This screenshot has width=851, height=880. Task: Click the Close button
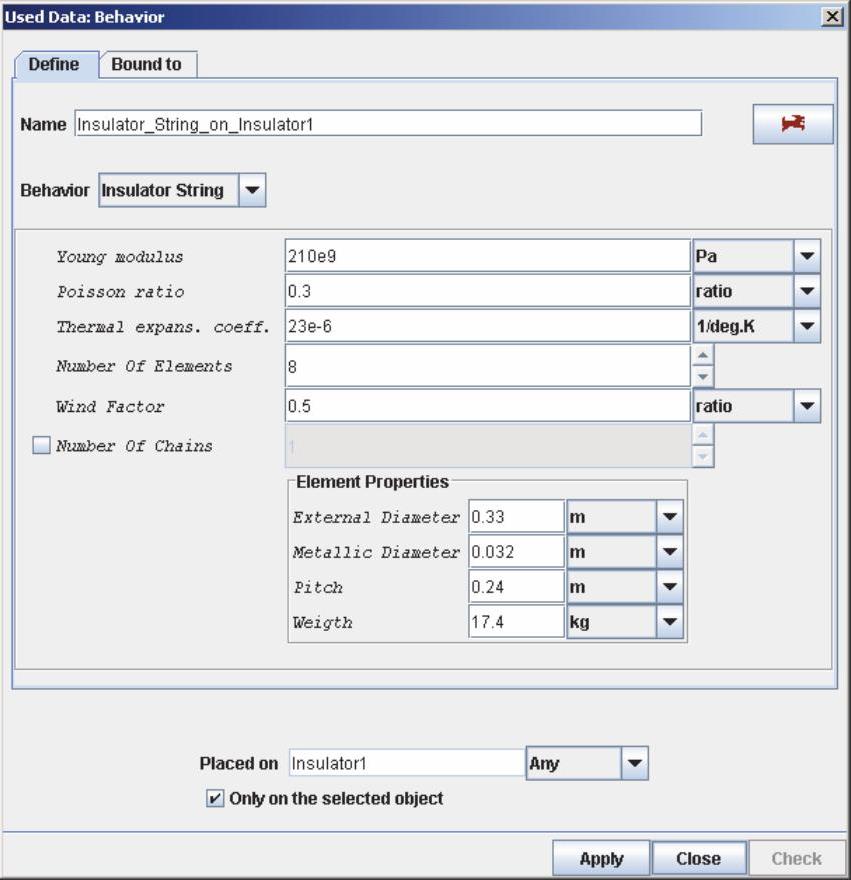point(698,858)
